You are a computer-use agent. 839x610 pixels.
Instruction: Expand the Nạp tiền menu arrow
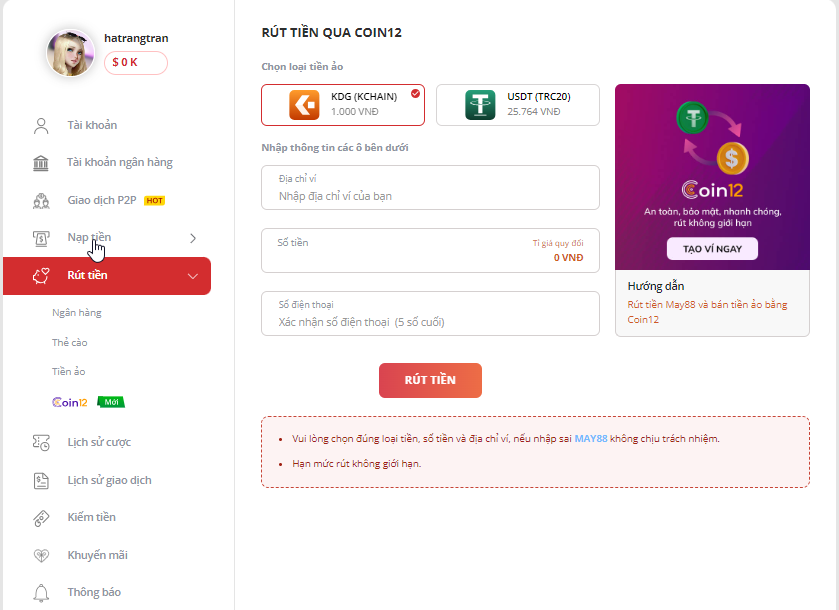pyautogui.click(x=193, y=238)
